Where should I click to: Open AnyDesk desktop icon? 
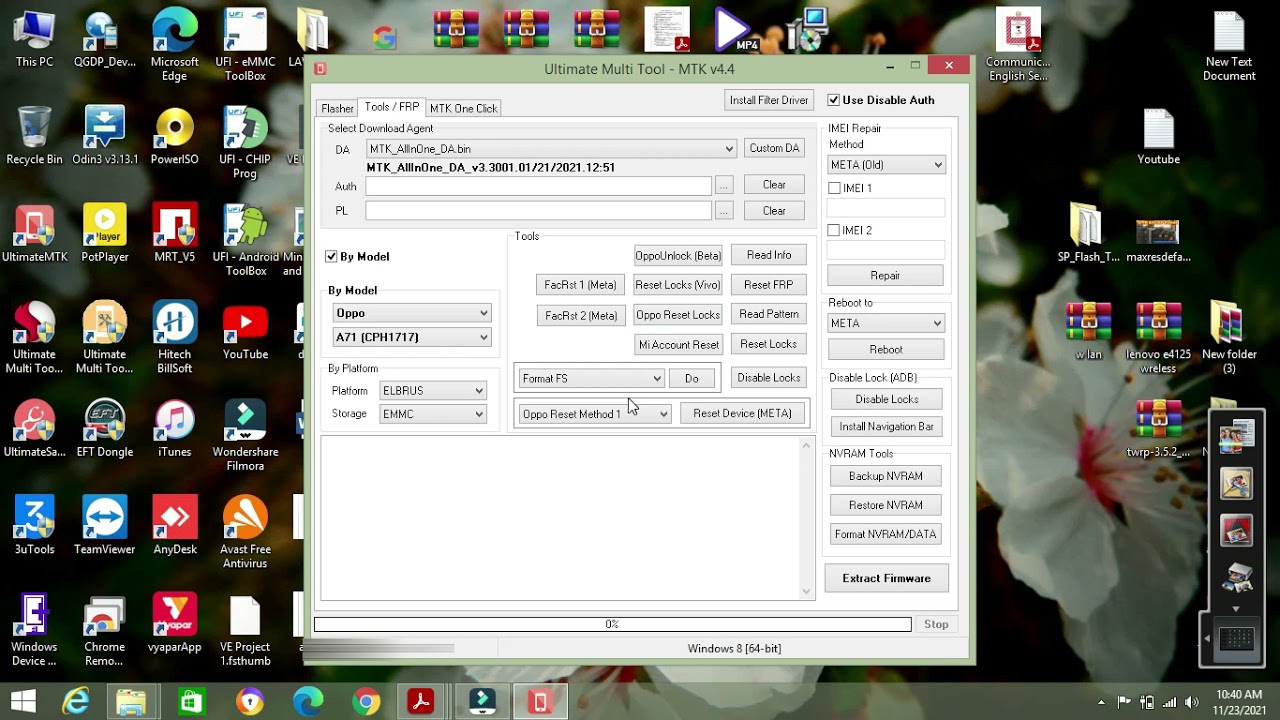(x=175, y=526)
